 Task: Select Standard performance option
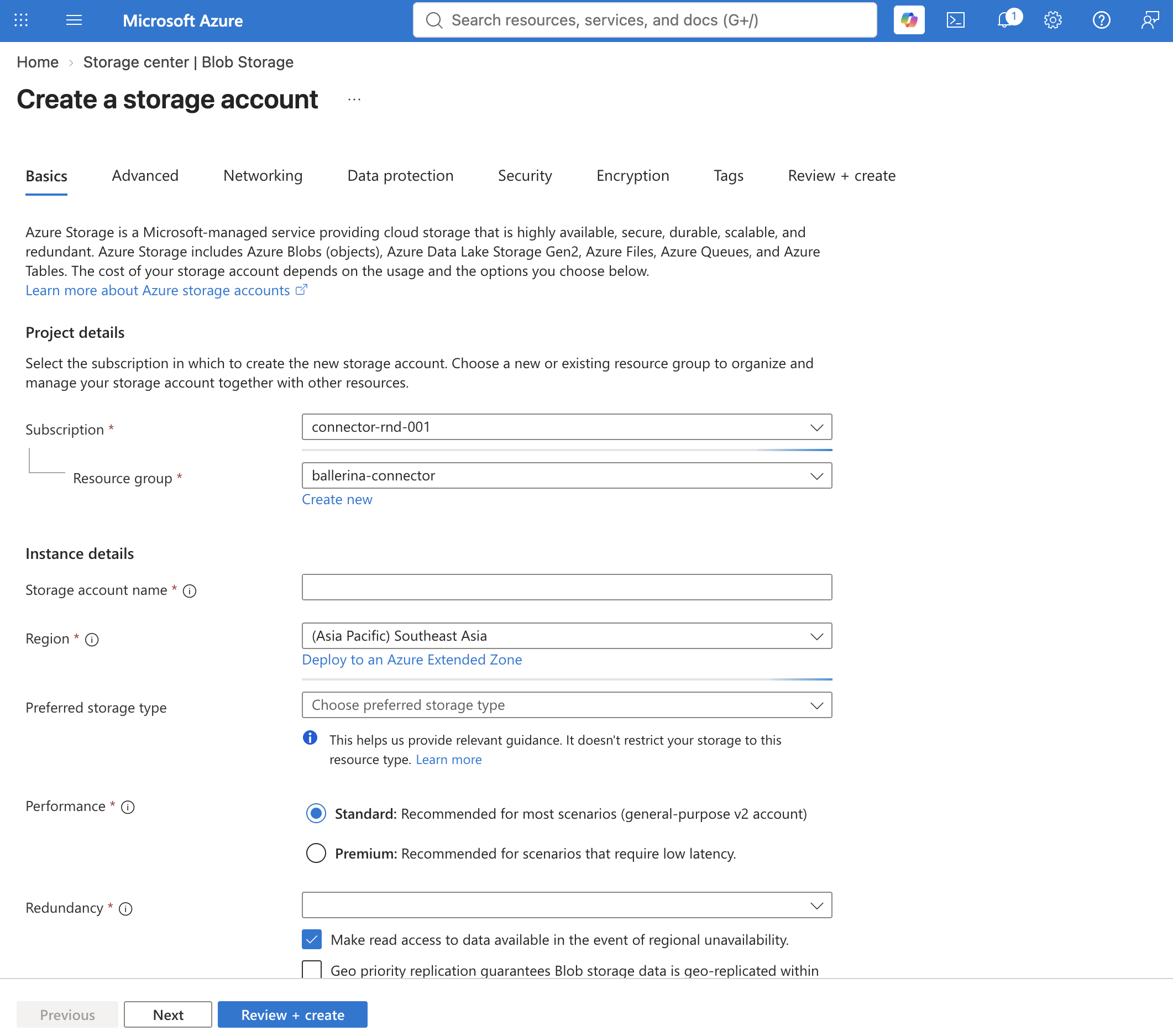[316, 814]
